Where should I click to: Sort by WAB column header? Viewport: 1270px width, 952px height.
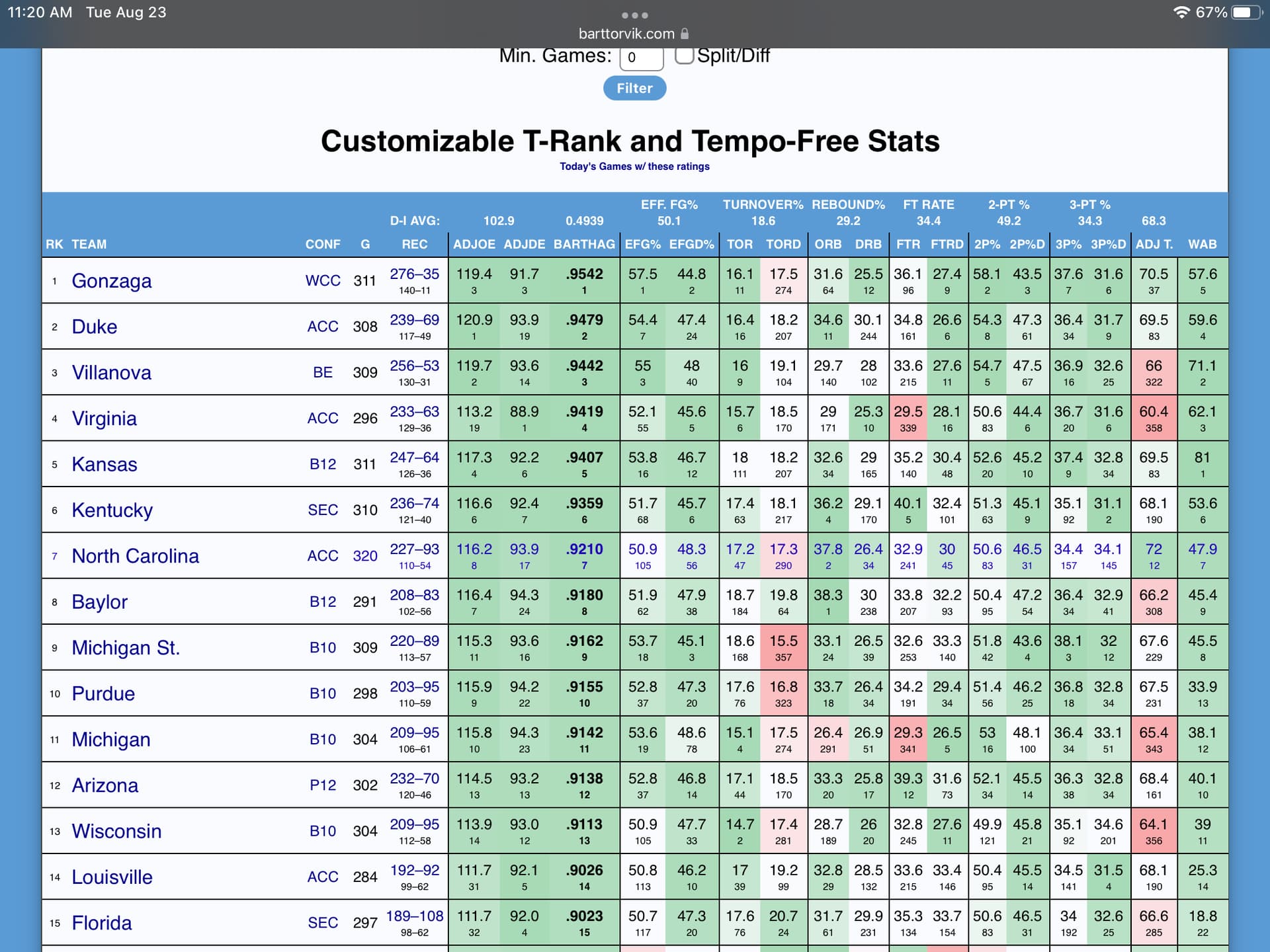point(1203,245)
